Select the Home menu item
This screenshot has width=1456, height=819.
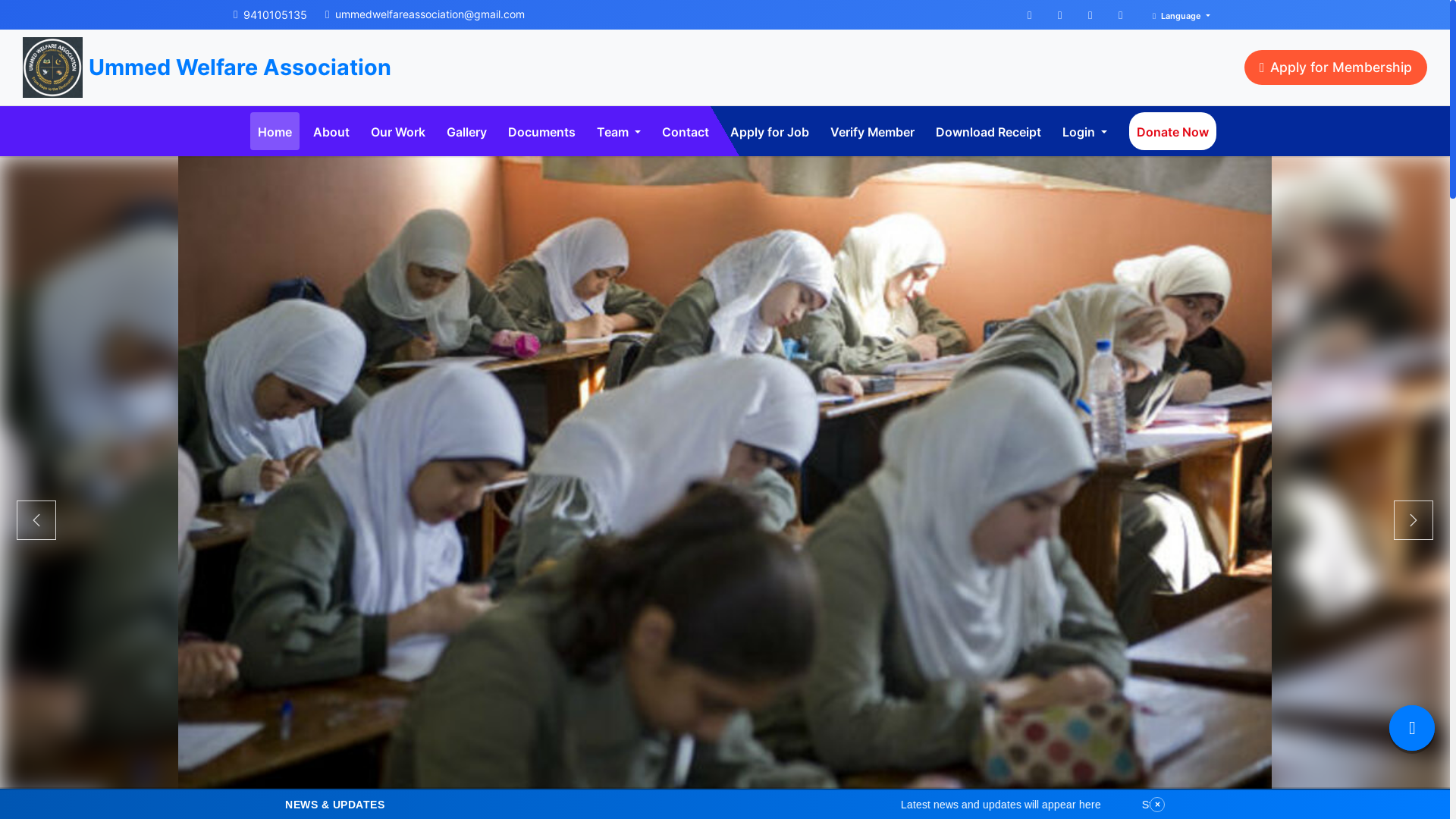click(275, 132)
